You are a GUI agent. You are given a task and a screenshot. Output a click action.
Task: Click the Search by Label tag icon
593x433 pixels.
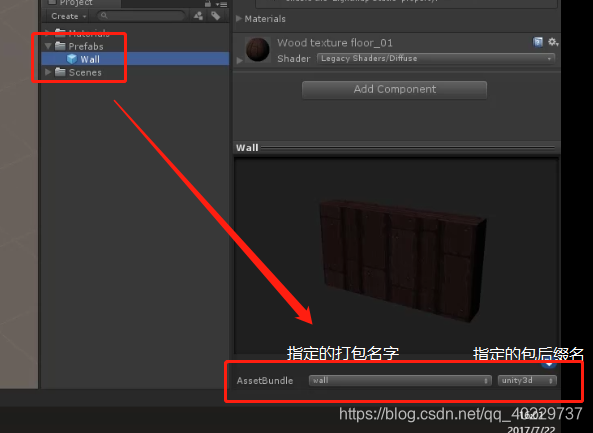pyautogui.click(x=216, y=16)
